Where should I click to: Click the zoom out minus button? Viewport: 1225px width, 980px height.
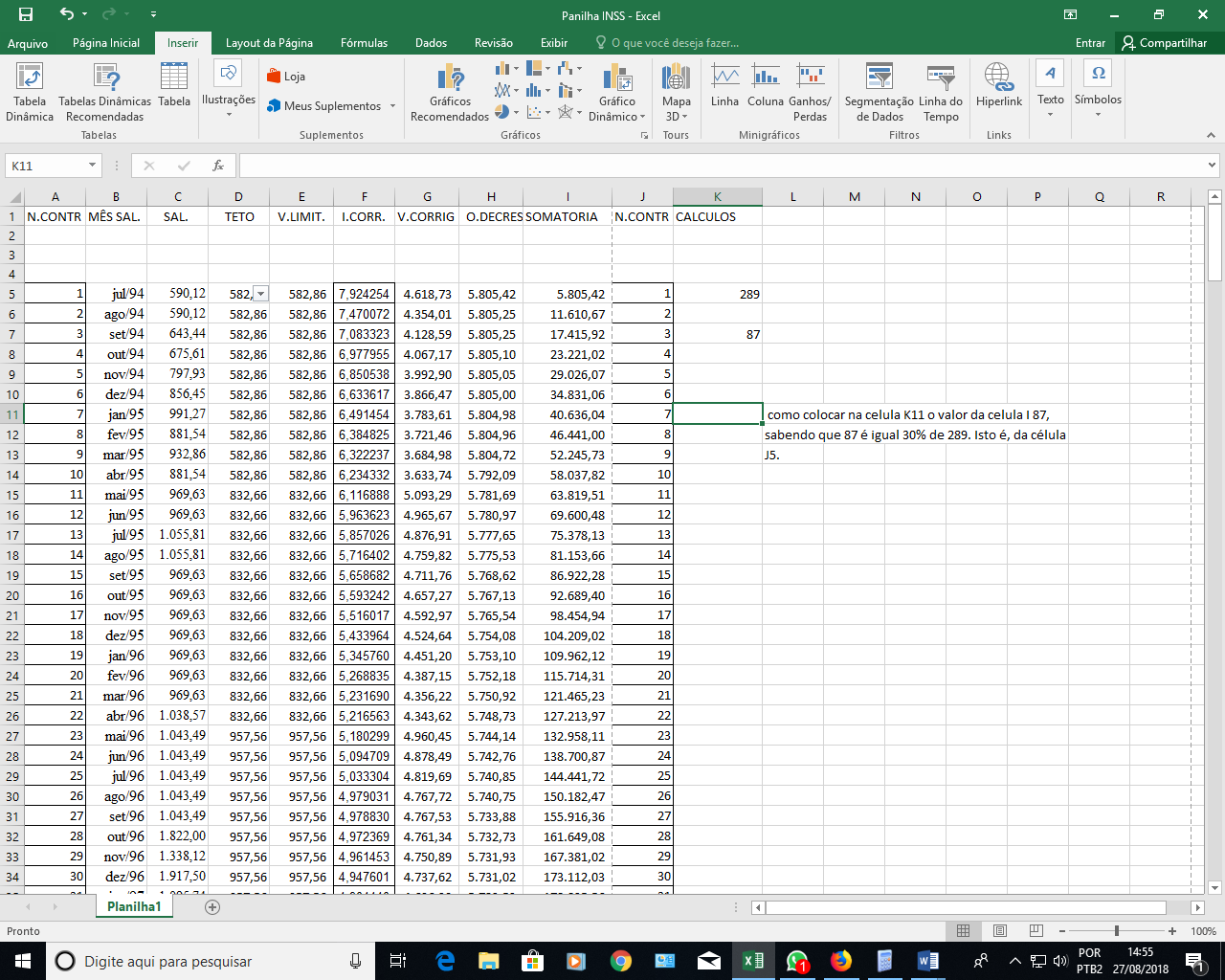pos(1062,930)
